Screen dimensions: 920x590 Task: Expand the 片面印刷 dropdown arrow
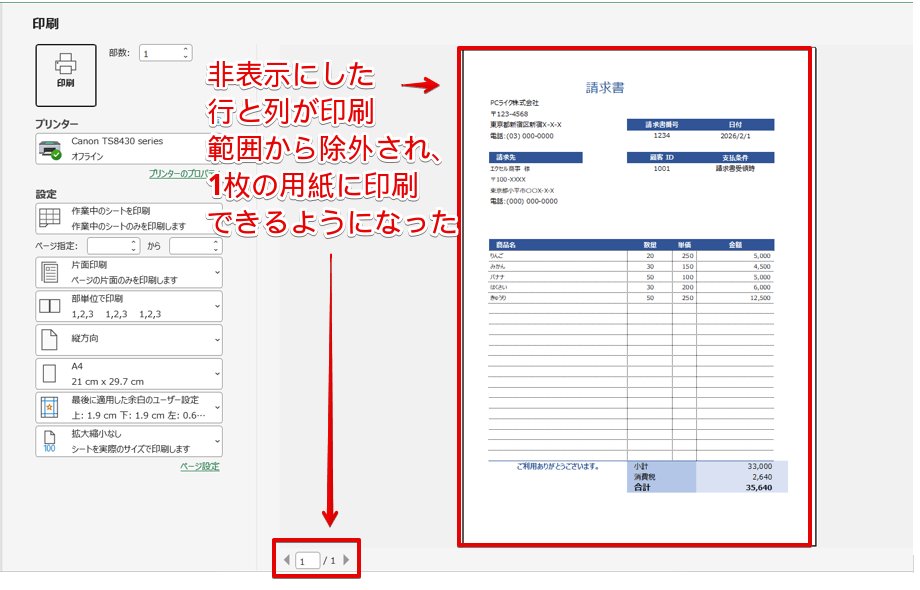click(x=217, y=272)
